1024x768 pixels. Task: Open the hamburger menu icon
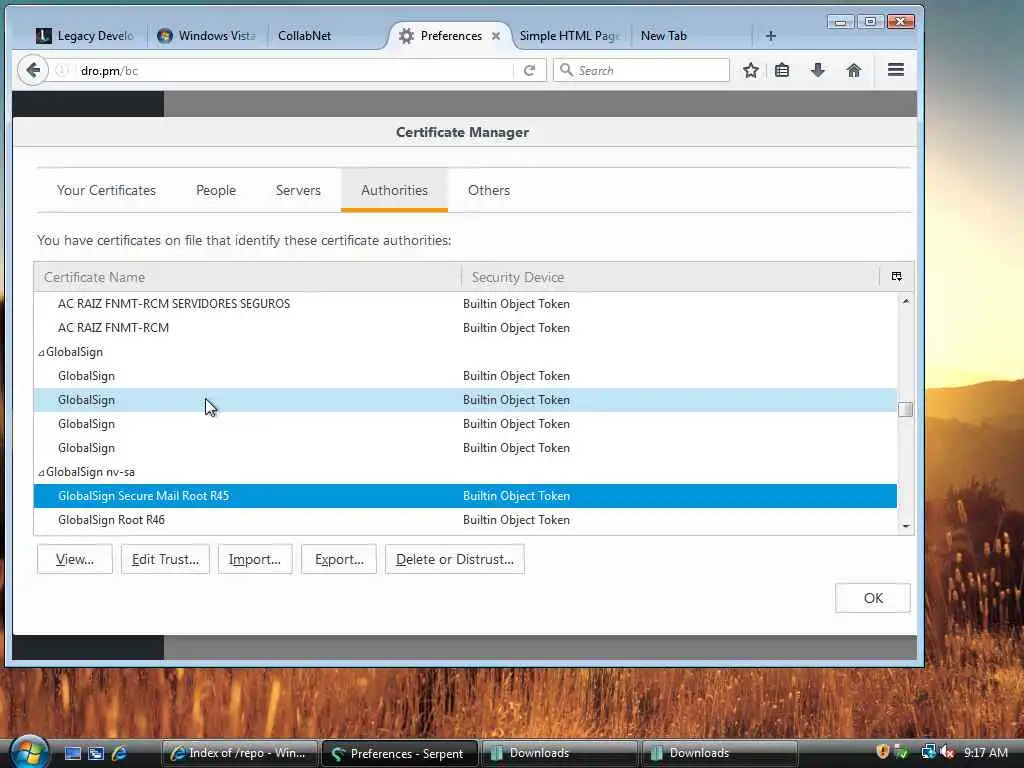click(x=895, y=70)
